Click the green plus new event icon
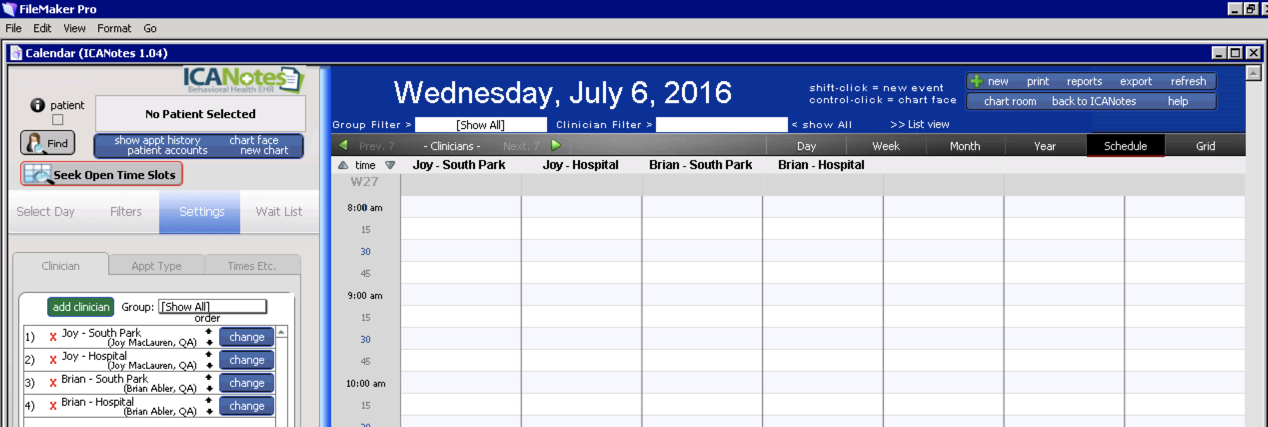The height and width of the screenshot is (427, 1268). coord(977,82)
